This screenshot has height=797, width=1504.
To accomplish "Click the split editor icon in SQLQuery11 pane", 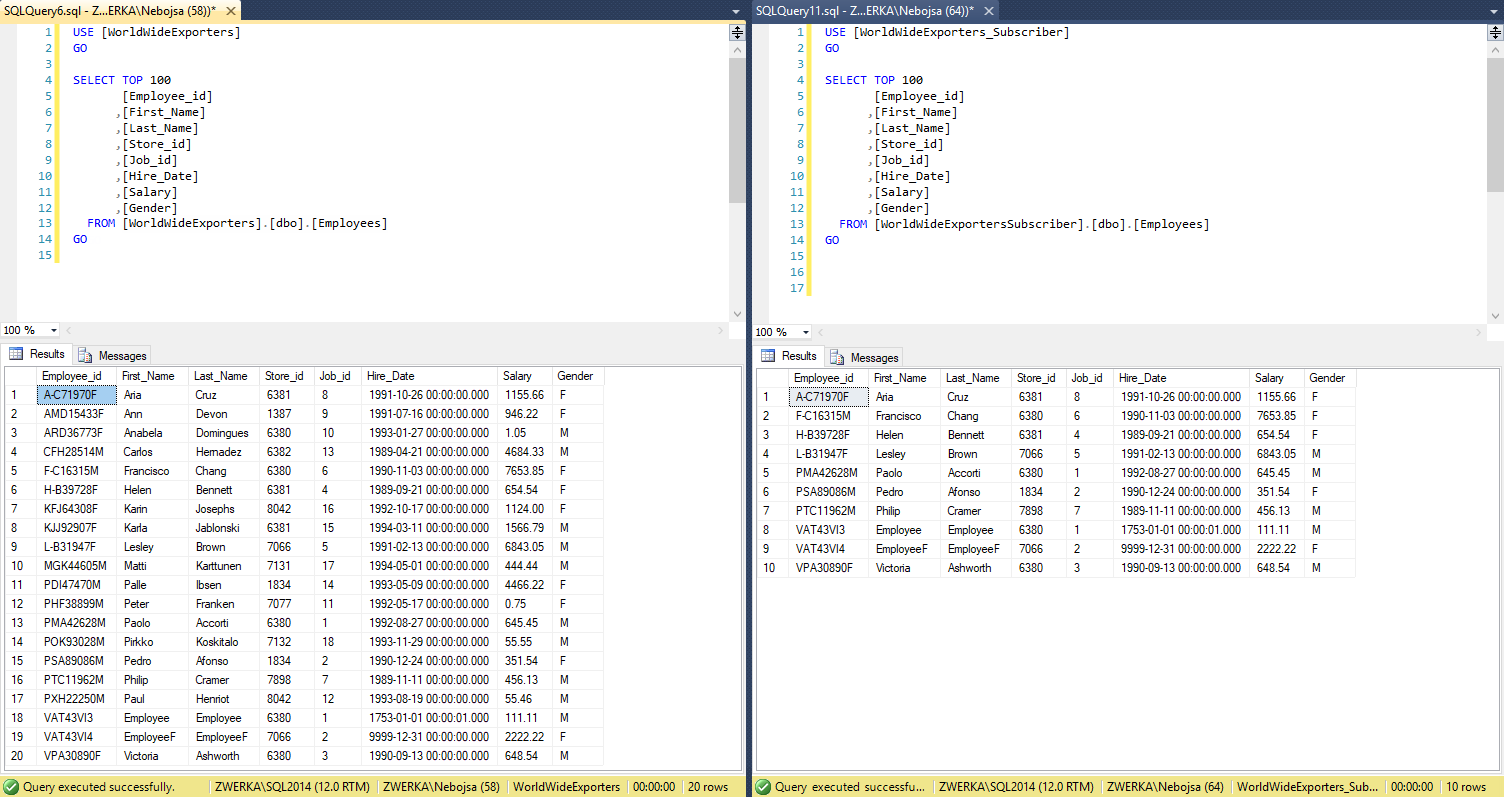I will 1495,32.
